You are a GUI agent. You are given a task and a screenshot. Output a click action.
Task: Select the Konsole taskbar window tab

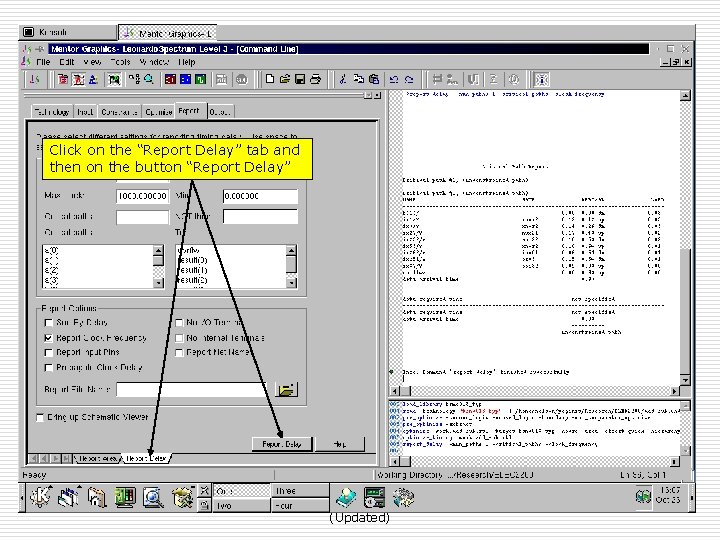68,32
